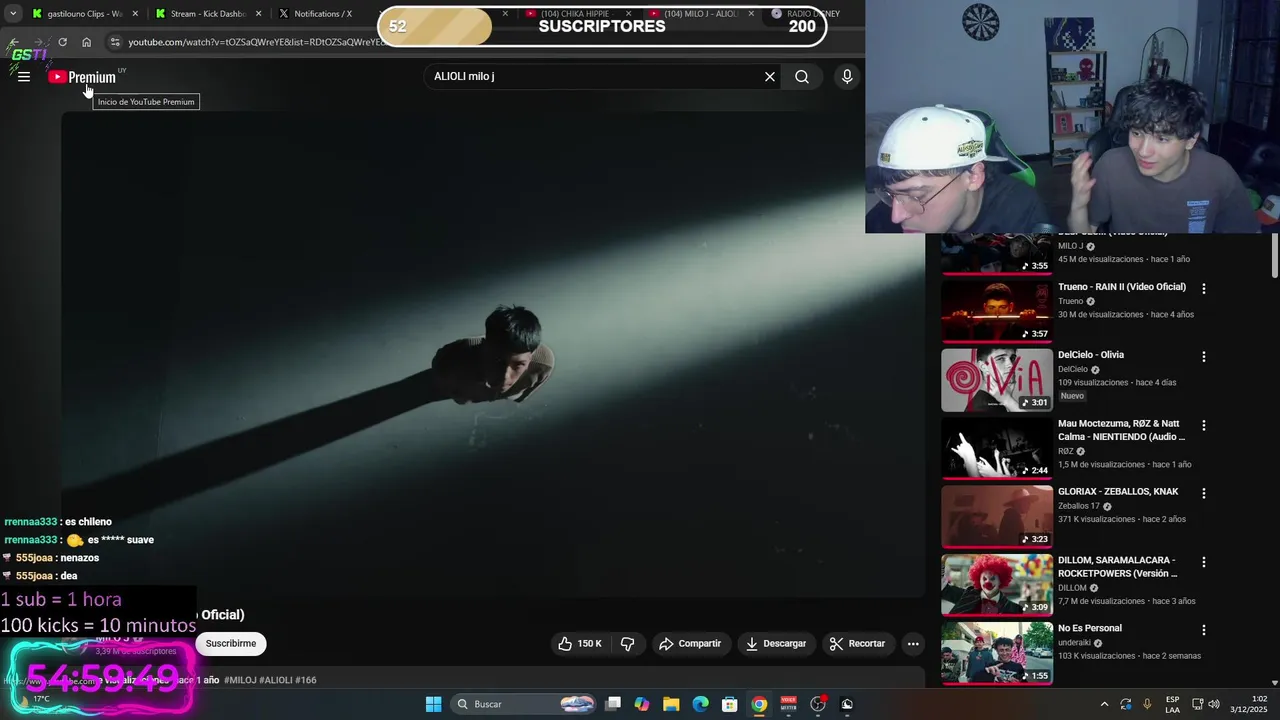This screenshot has width=1280, height=720.
Task: Subscribe with the Suscribirme button
Action: (231, 644)
